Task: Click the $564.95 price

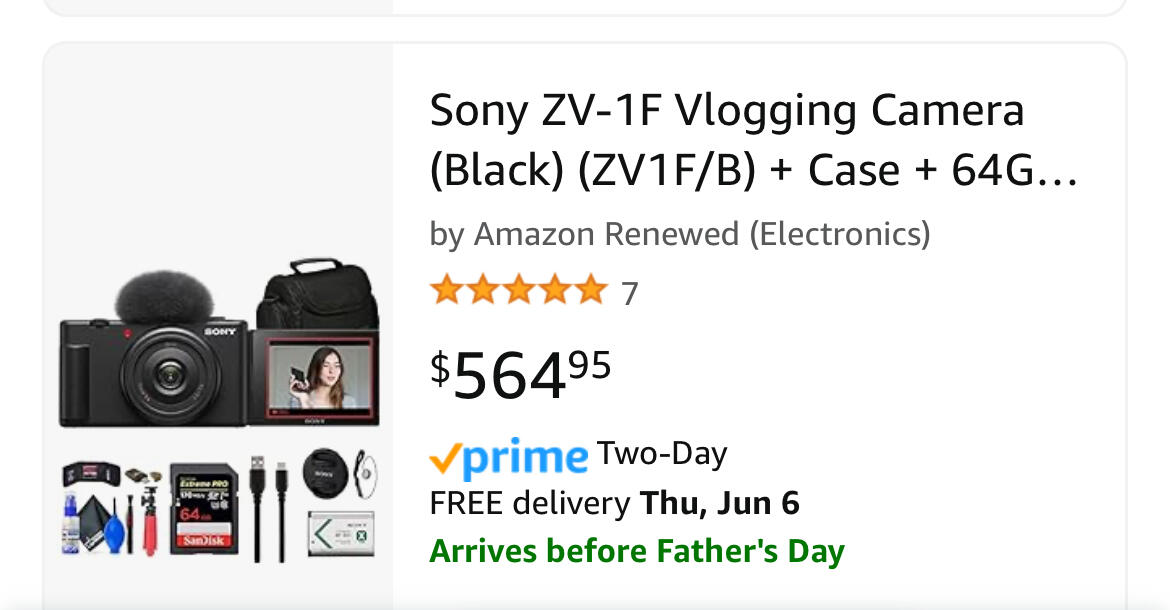Action: pyautogui.click(x=521, y=374)
